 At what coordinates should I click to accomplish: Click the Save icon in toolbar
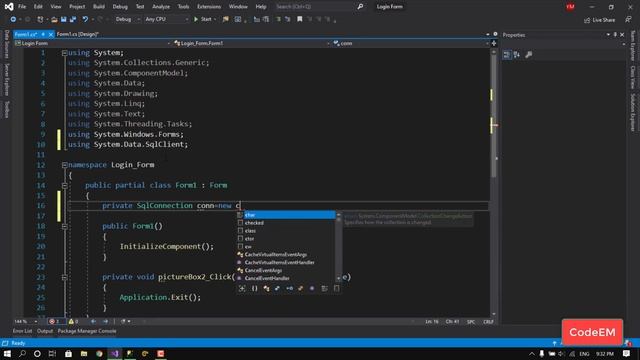coord(64,19)
